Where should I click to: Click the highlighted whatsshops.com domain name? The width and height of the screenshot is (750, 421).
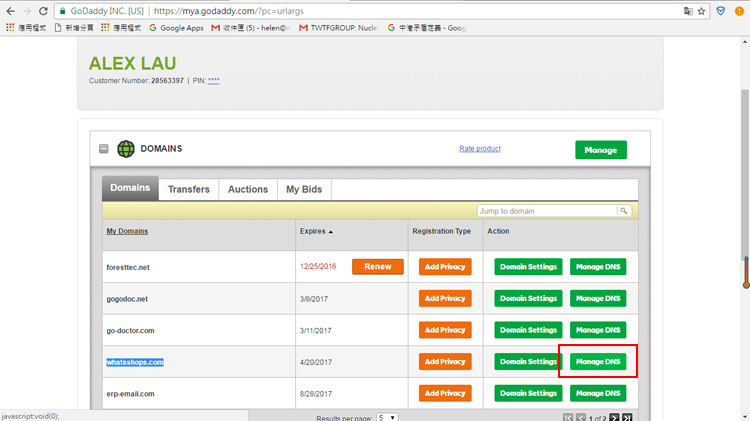click(x=135, y=362)
